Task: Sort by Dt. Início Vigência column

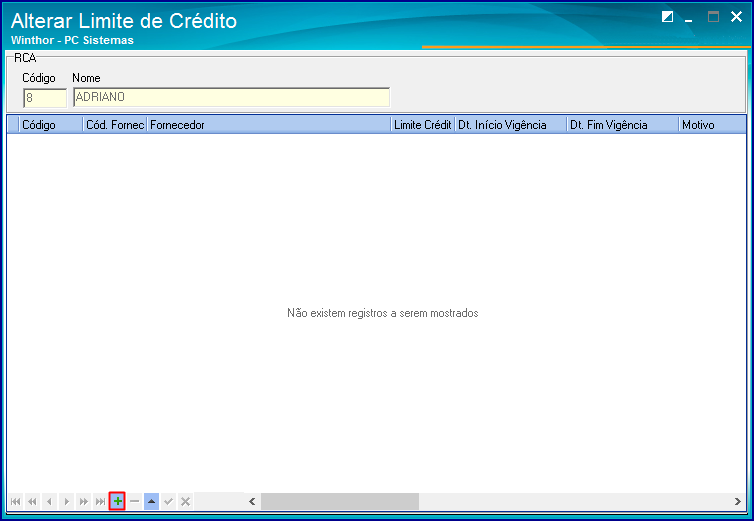Action: (511, 125)
